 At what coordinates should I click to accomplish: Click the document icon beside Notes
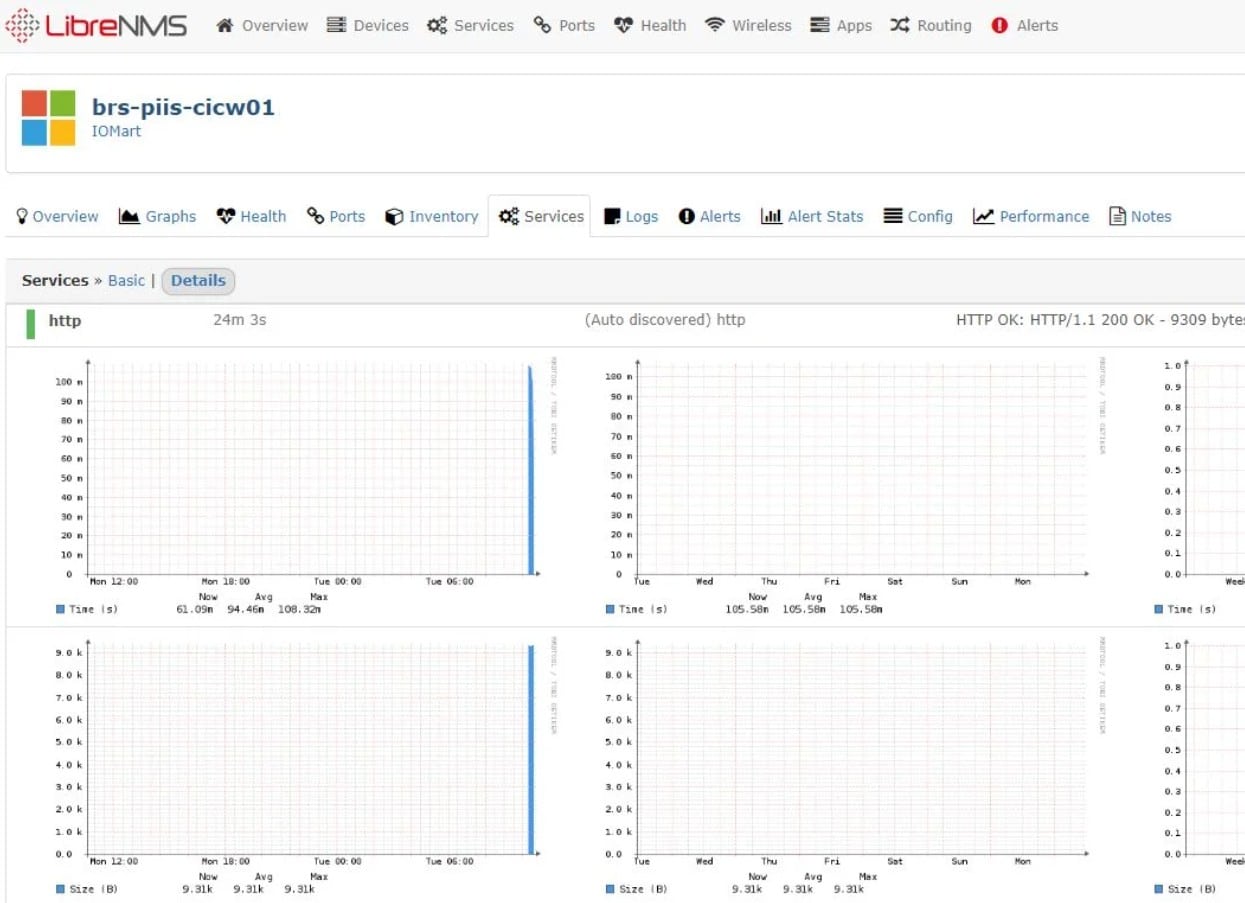point(1118,216)
